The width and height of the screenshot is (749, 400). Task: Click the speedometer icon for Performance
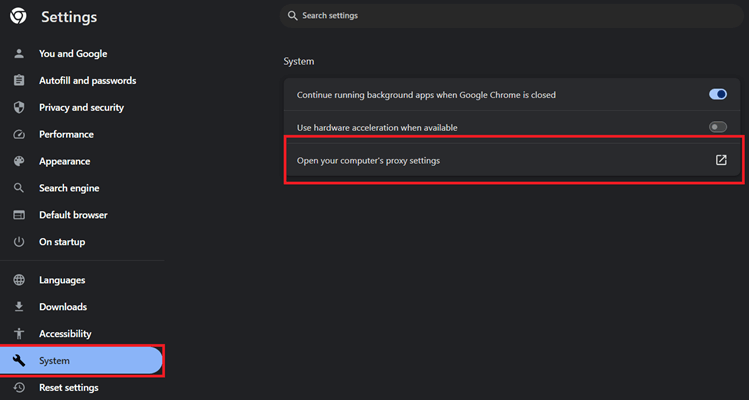[18, 135]
